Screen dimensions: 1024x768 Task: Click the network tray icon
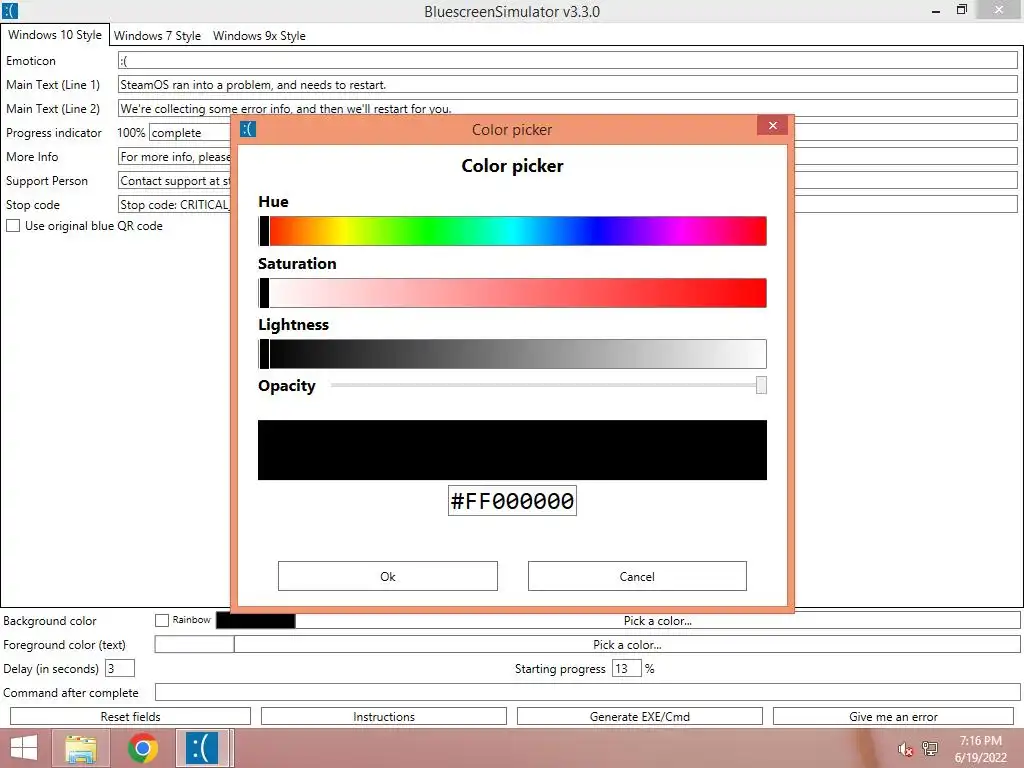930,749
